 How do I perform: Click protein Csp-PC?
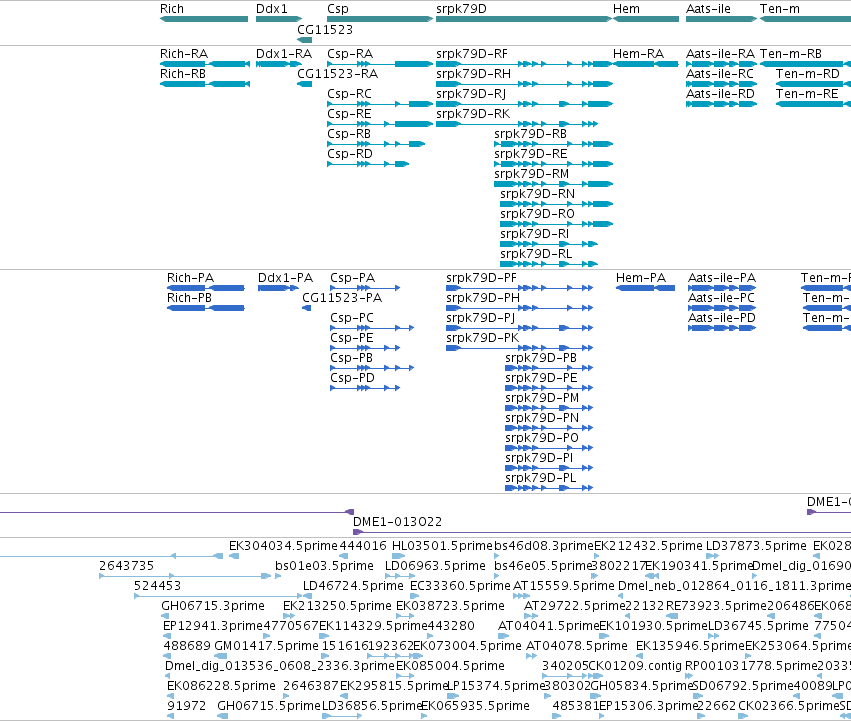352,318
